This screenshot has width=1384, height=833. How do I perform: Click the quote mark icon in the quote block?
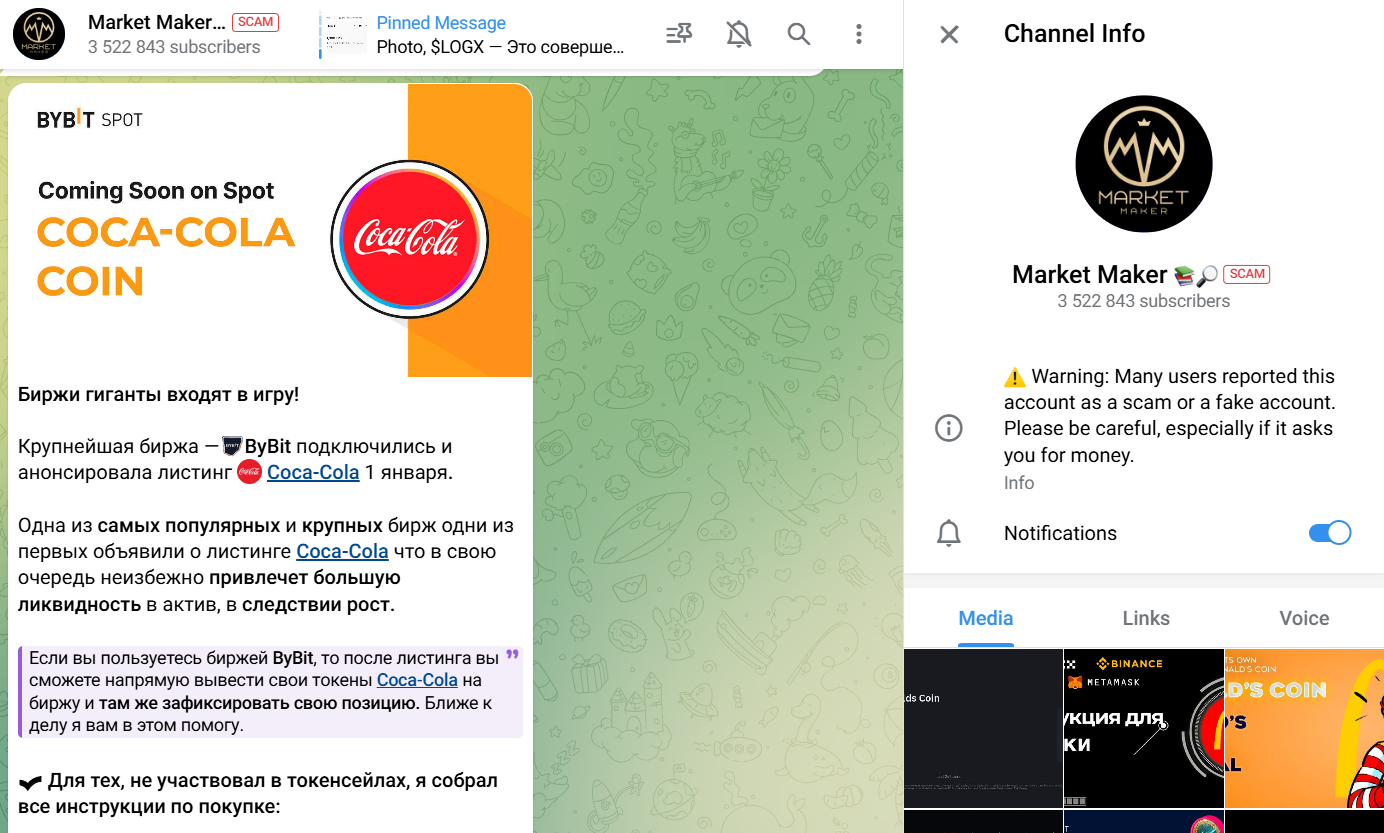click(x=513, y=656)
